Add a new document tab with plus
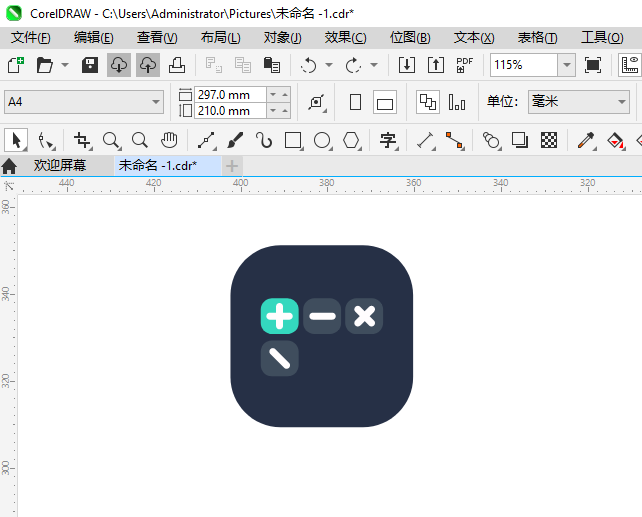The height and width of the screenshot is (517, 642). (x=232, y=166)
